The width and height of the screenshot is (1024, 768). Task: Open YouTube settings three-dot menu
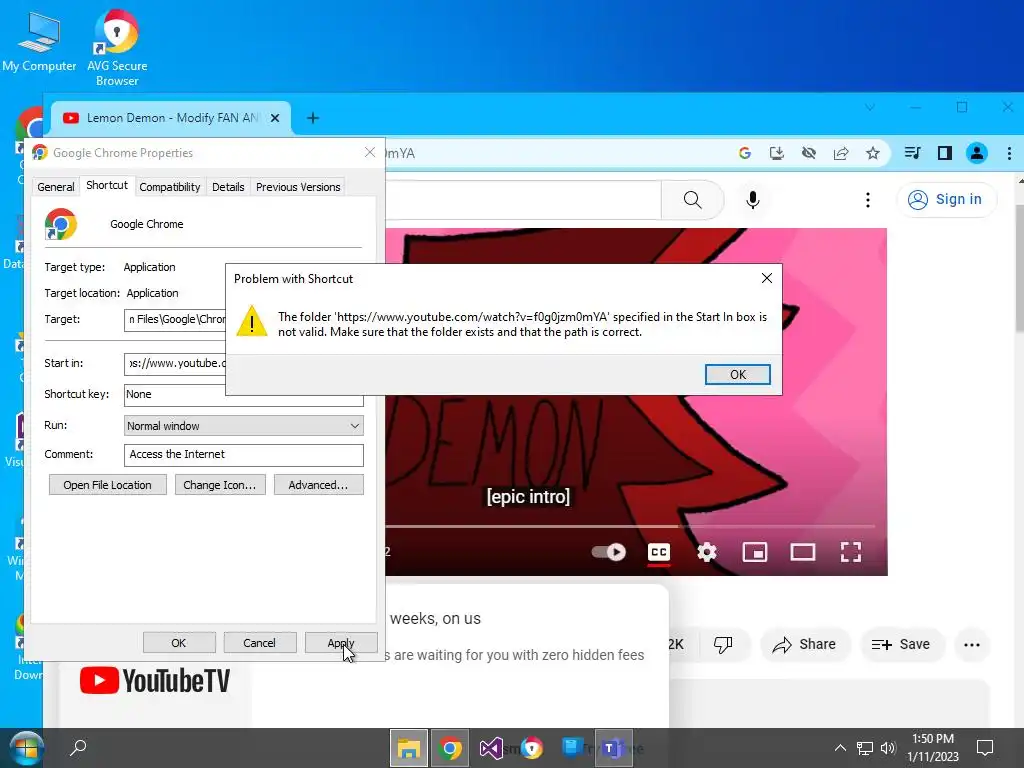(867, 200)
